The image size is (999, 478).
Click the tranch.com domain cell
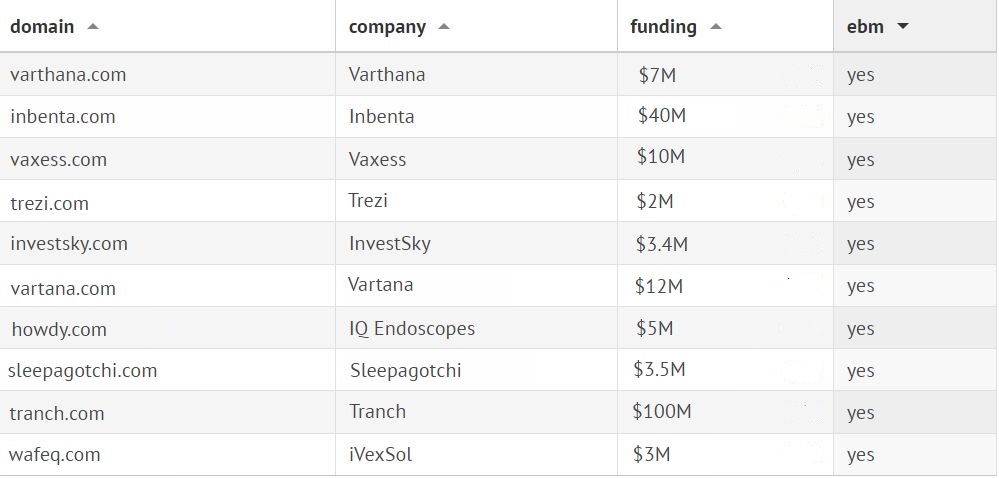point(57,413)
